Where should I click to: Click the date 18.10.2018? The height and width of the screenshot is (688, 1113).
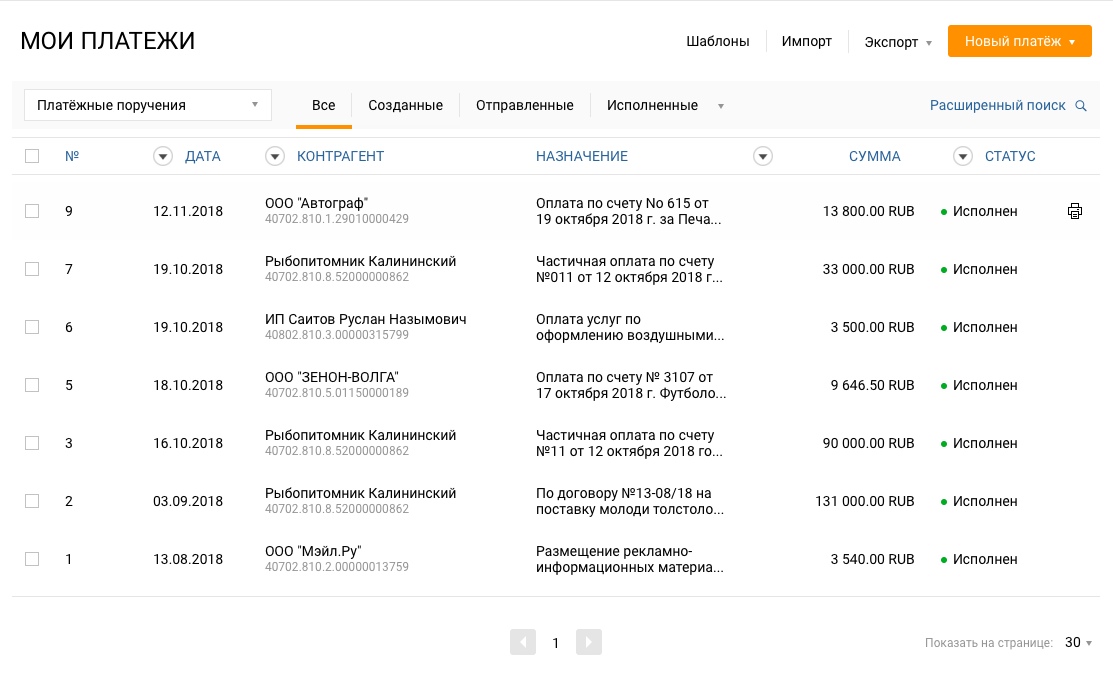(188, 385)
